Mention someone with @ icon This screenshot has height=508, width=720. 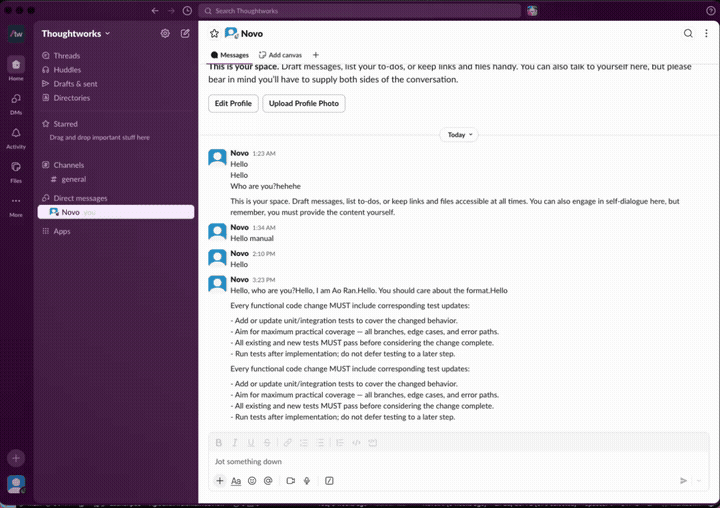point(268,480)
